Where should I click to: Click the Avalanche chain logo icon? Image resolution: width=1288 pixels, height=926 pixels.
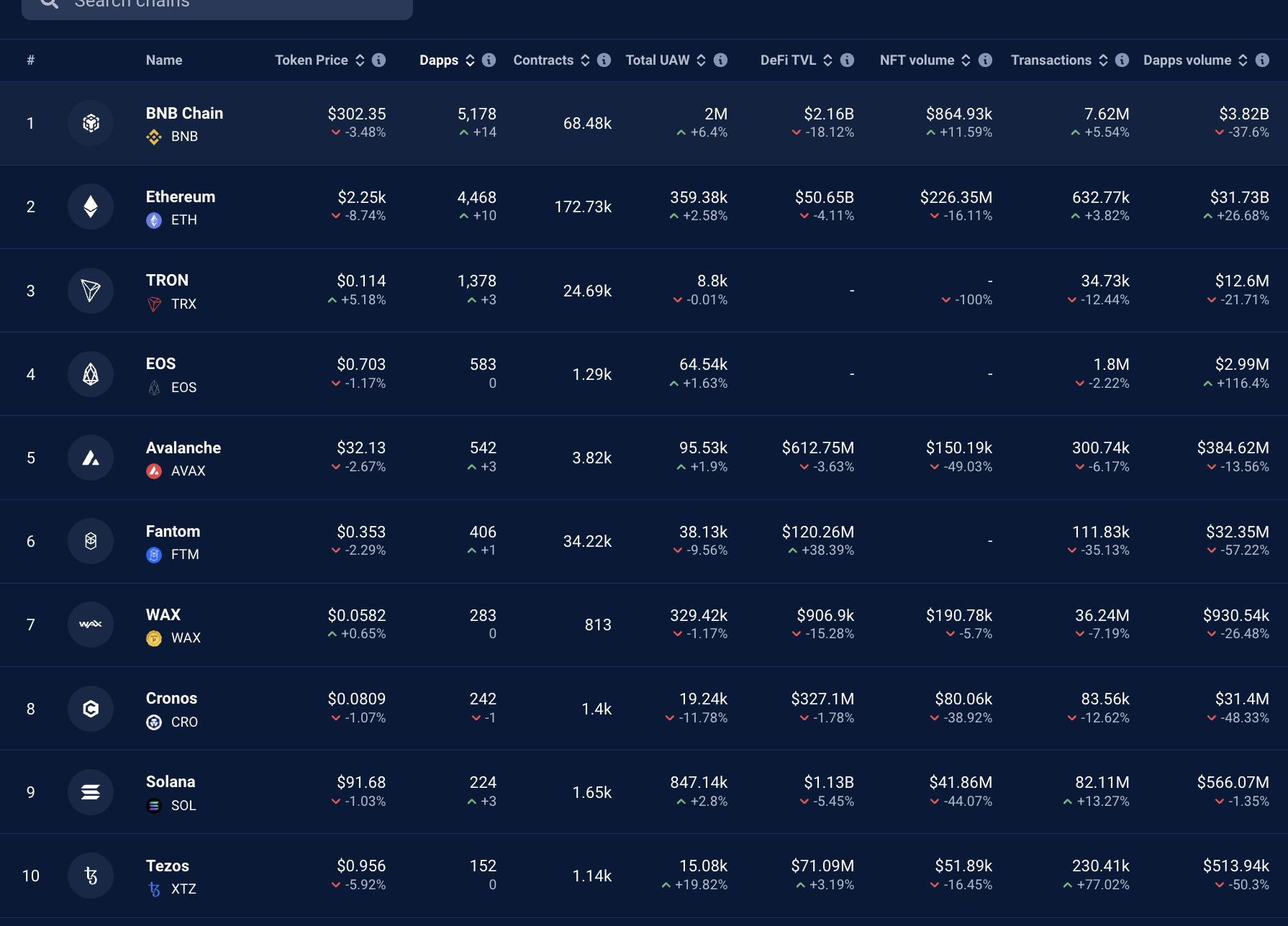tap(91, 458)
